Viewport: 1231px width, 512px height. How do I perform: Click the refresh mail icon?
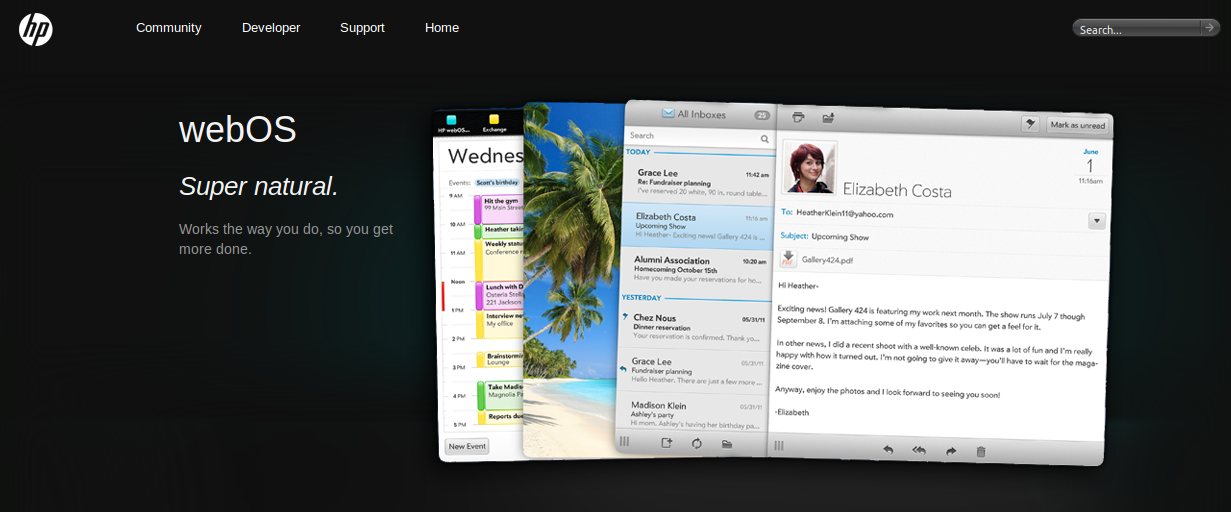click(696, 443)
